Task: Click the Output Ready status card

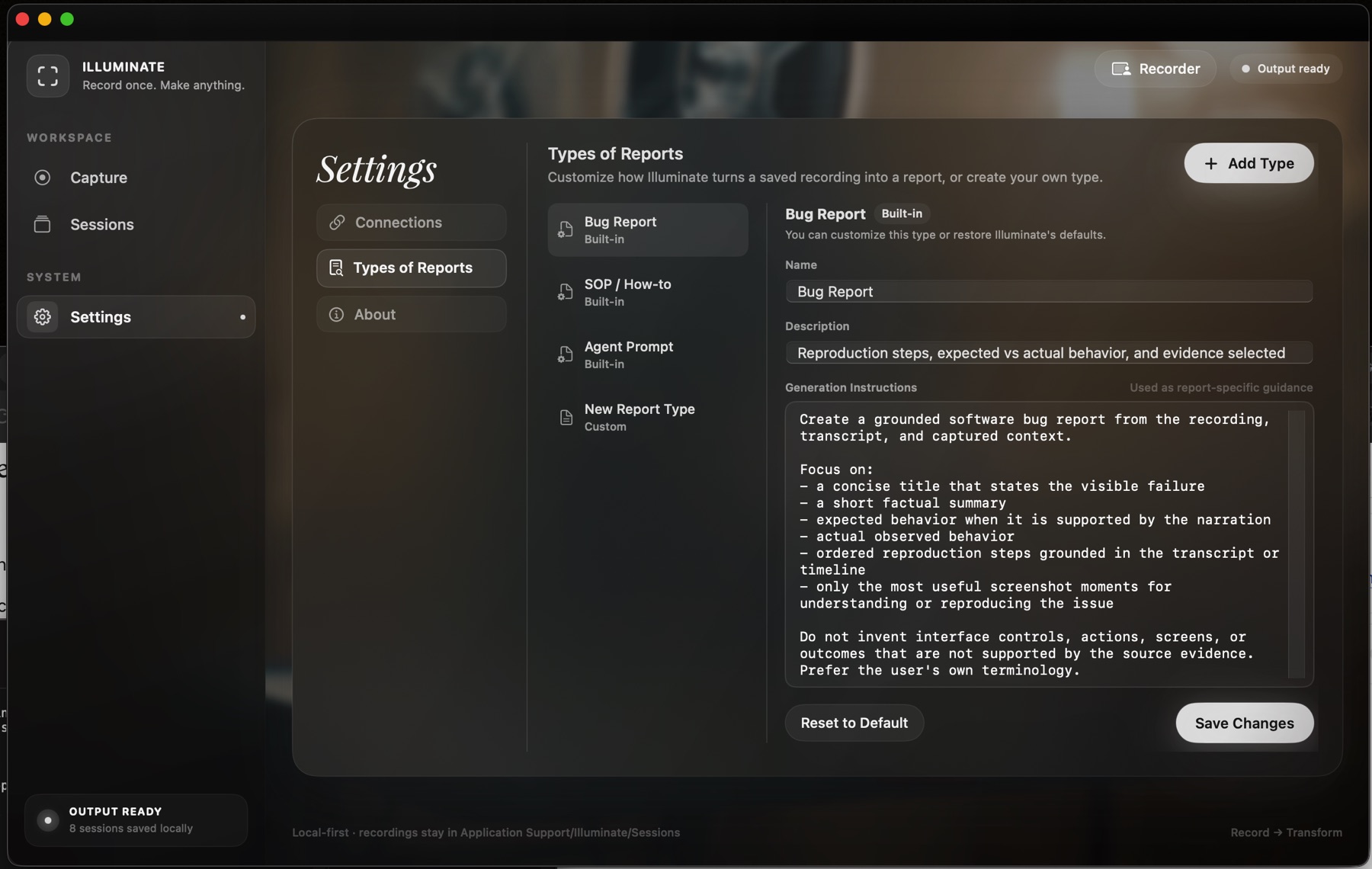Action: tap(136, 820)
